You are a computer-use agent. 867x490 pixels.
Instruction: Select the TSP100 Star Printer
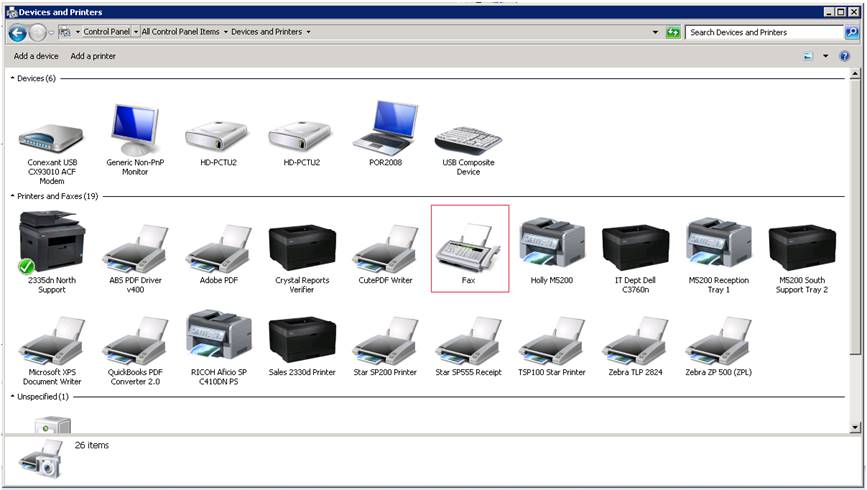click(552, 347)
